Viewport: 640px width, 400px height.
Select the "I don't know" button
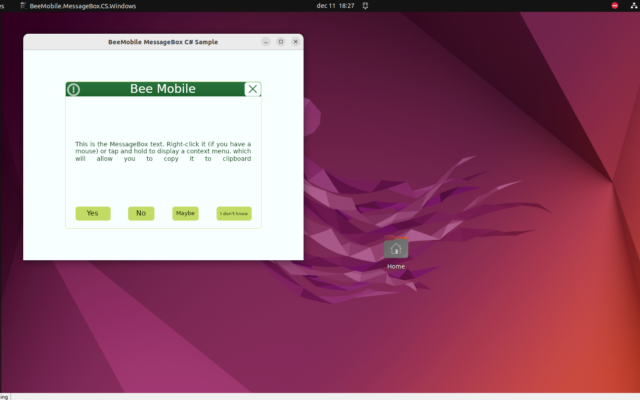(234, 213)
